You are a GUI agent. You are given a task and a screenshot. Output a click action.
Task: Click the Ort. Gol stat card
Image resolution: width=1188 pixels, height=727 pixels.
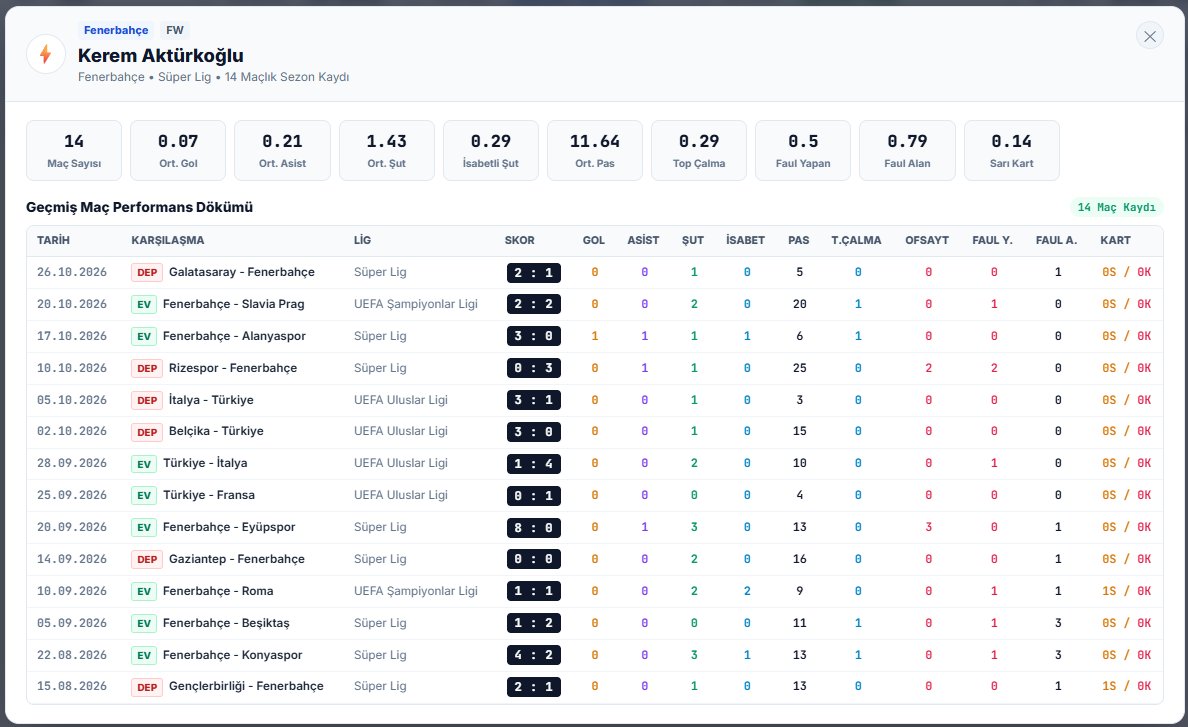178,151
